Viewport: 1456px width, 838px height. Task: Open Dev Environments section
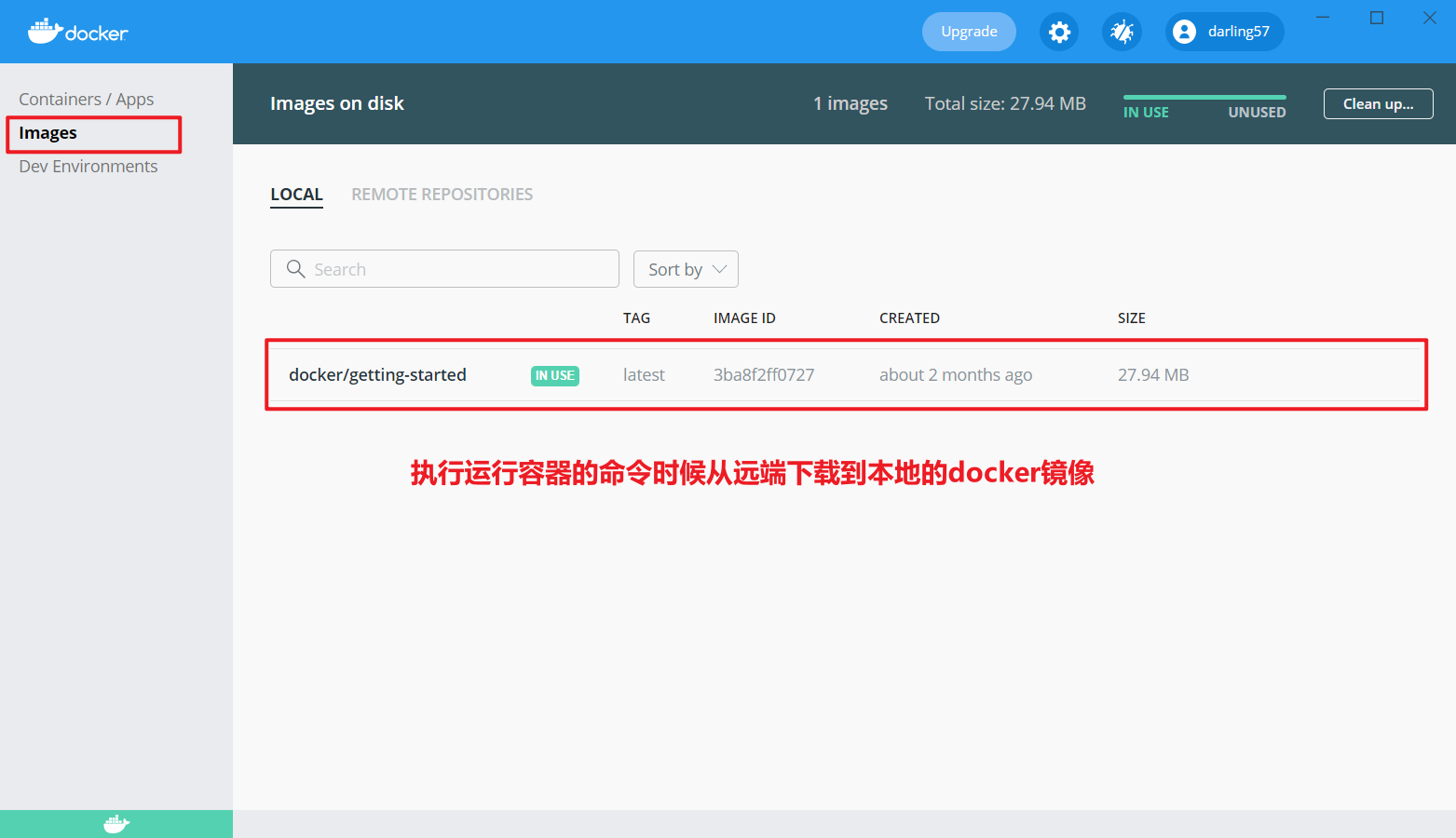[88, 167]
